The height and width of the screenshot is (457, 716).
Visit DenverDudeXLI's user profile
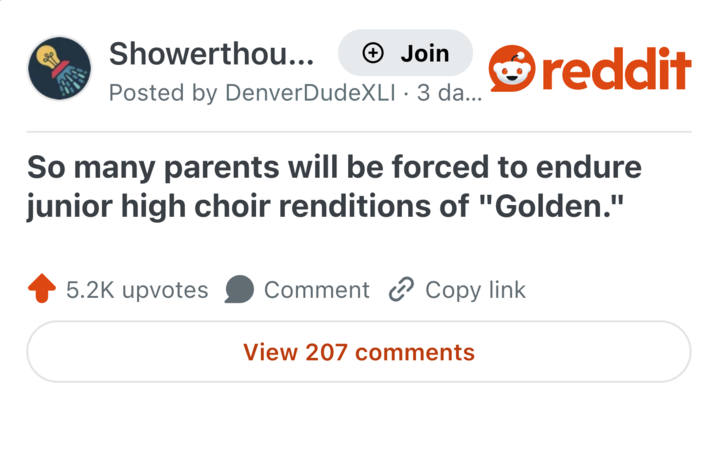point(308,94)
